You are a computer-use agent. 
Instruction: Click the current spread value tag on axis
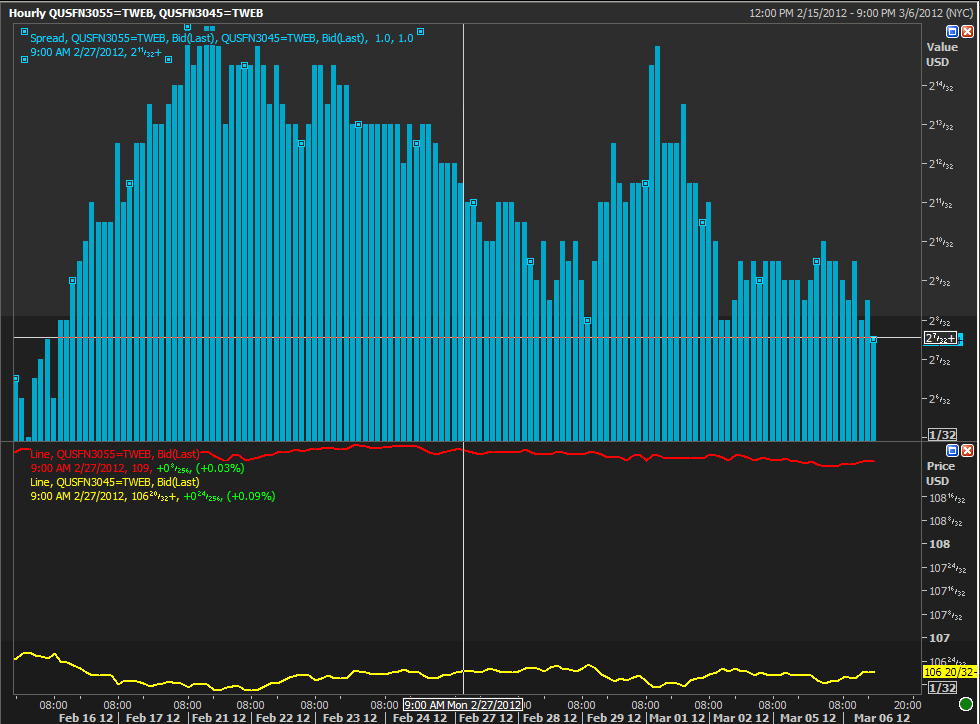(x=940, y=338)
